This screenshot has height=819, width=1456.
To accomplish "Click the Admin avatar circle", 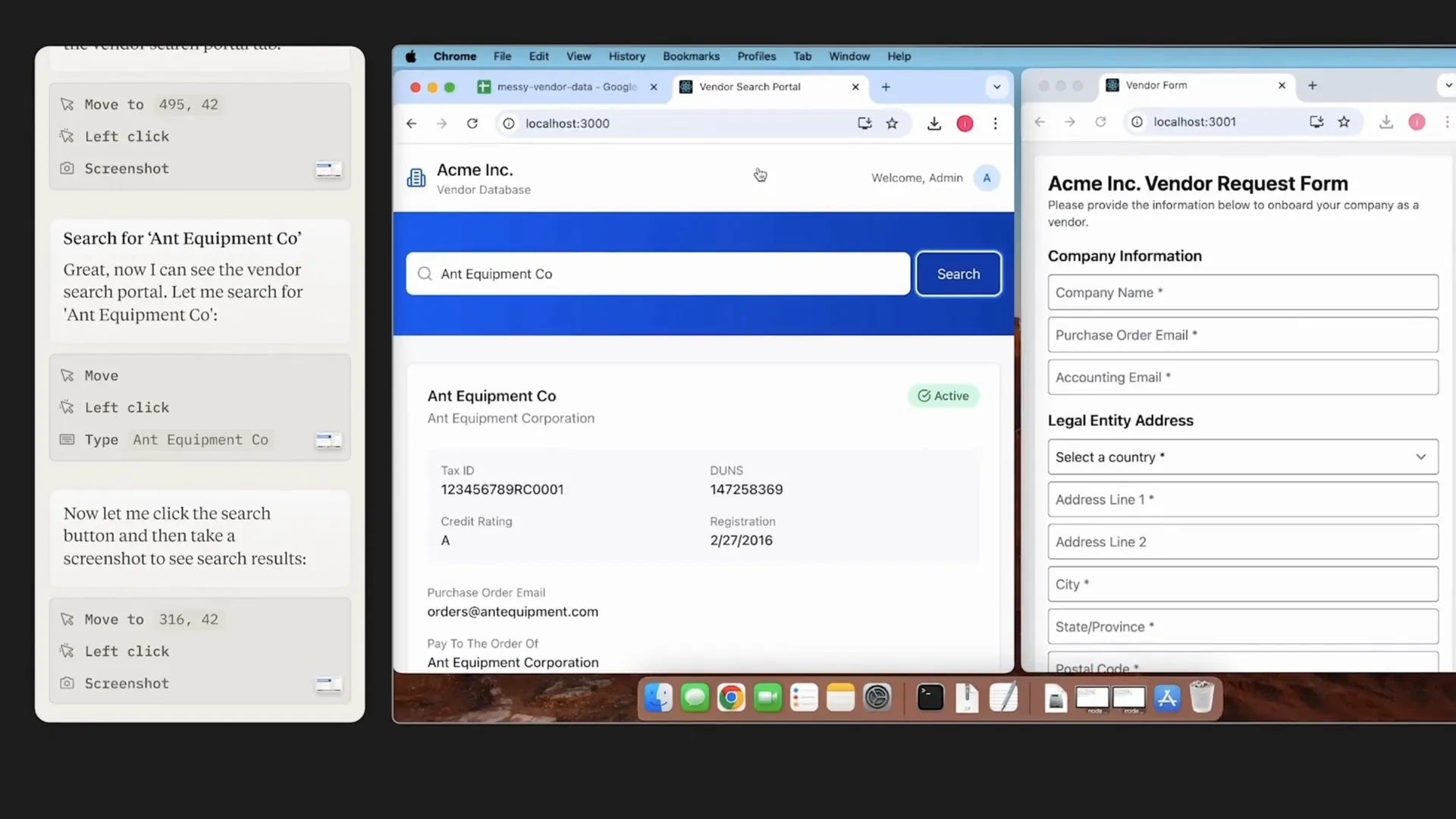I will pyautogui.click(x=987, y=178).
